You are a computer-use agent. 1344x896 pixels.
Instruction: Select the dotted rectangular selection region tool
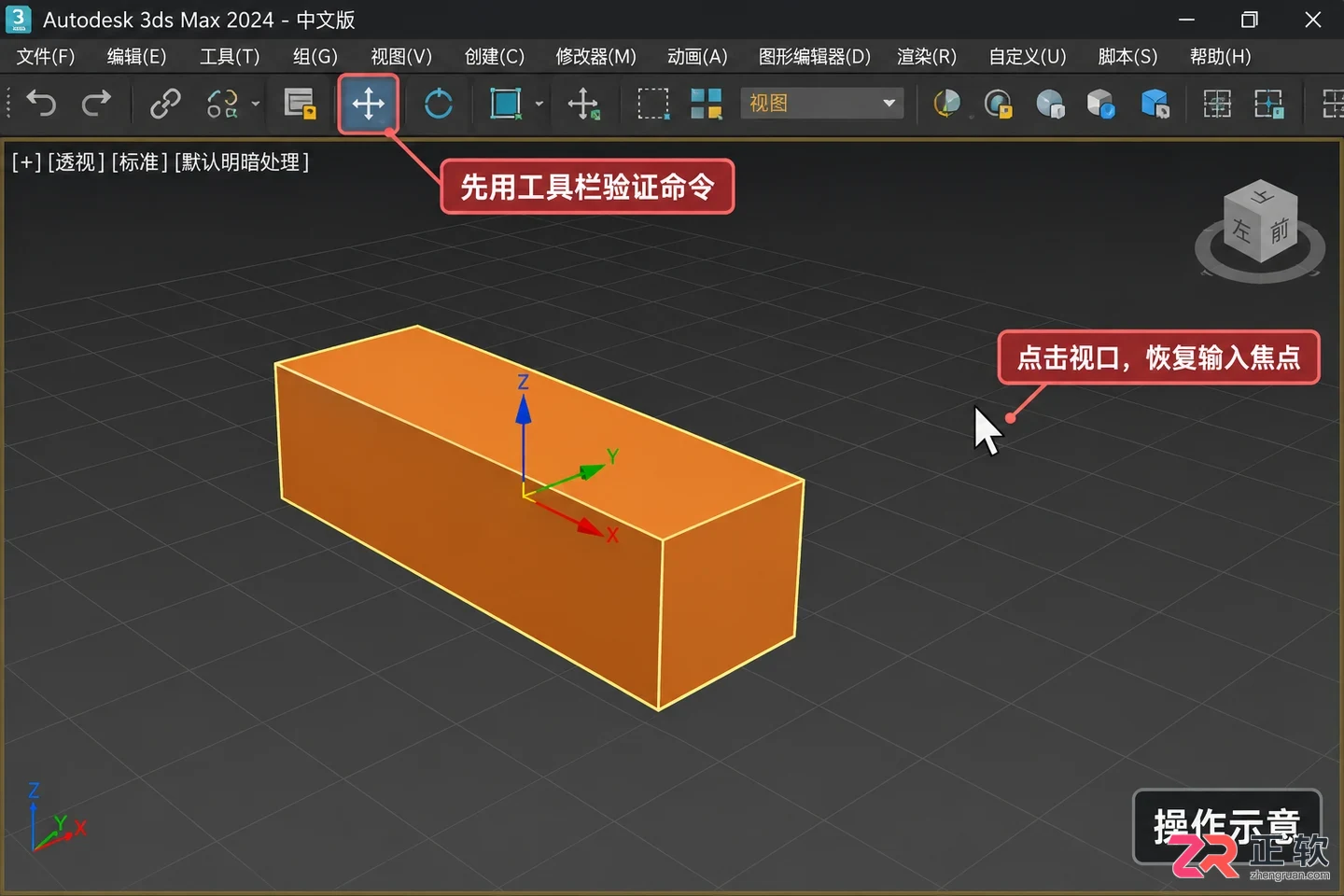point(653,104)
